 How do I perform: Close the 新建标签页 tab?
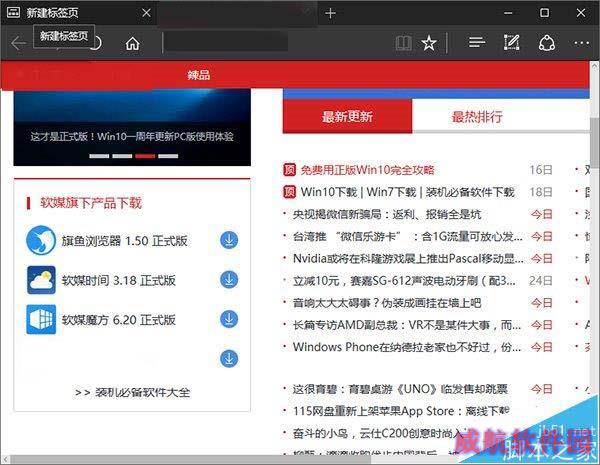pos(146,13)
